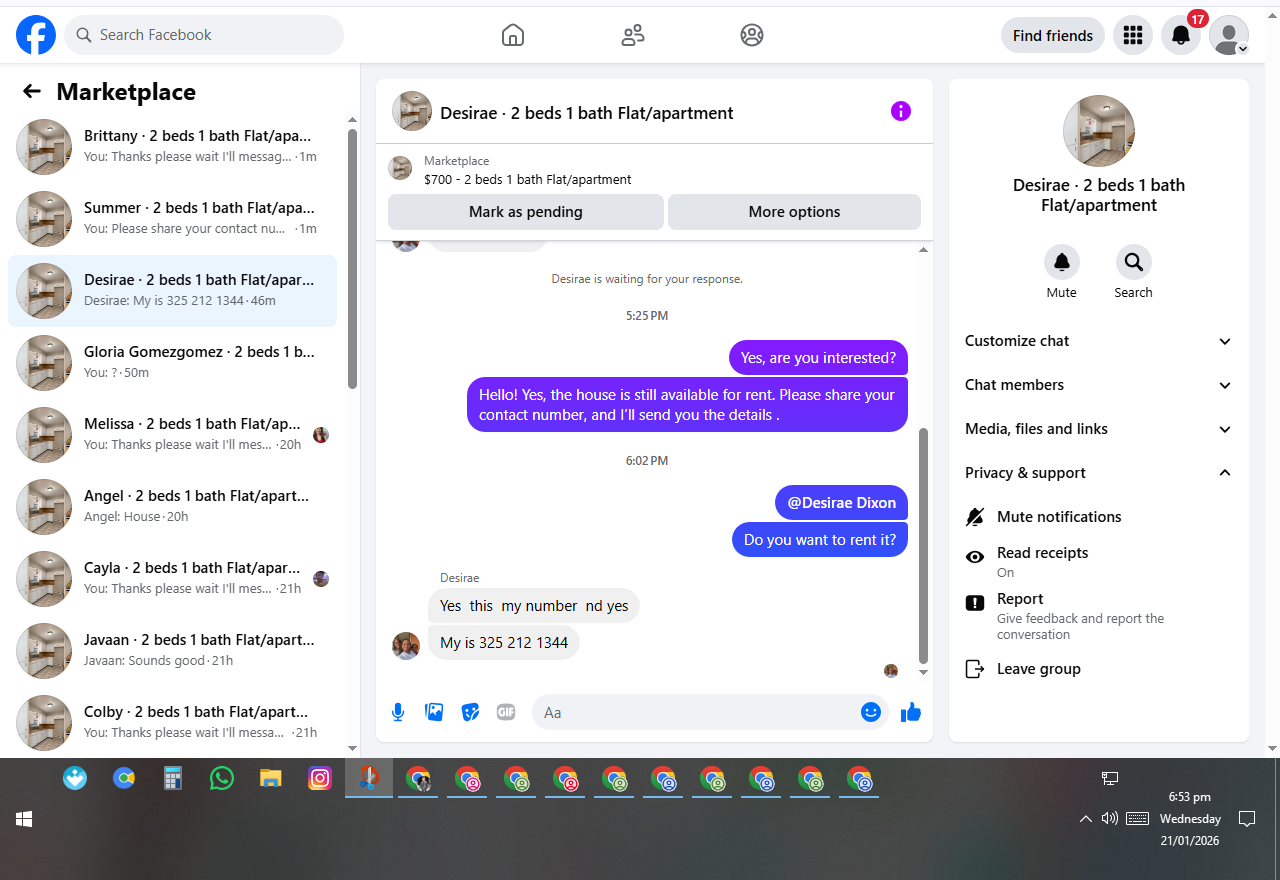Open the purple conversation info icon
Screen dimensions: 1280x880
pyautogui.click(x=901, y=111)
